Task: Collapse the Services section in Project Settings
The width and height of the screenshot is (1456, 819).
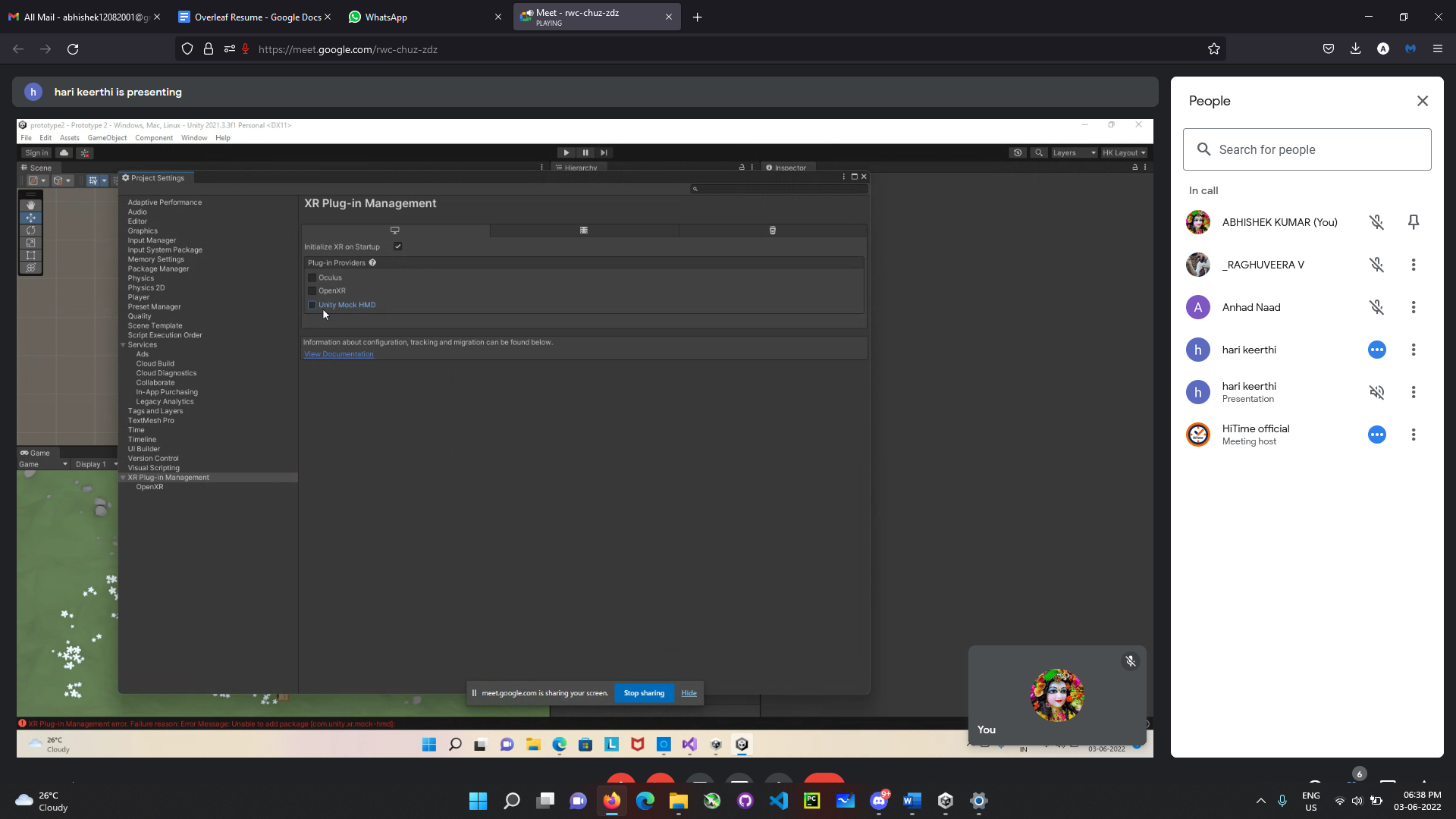Action: tap(124, 344)
